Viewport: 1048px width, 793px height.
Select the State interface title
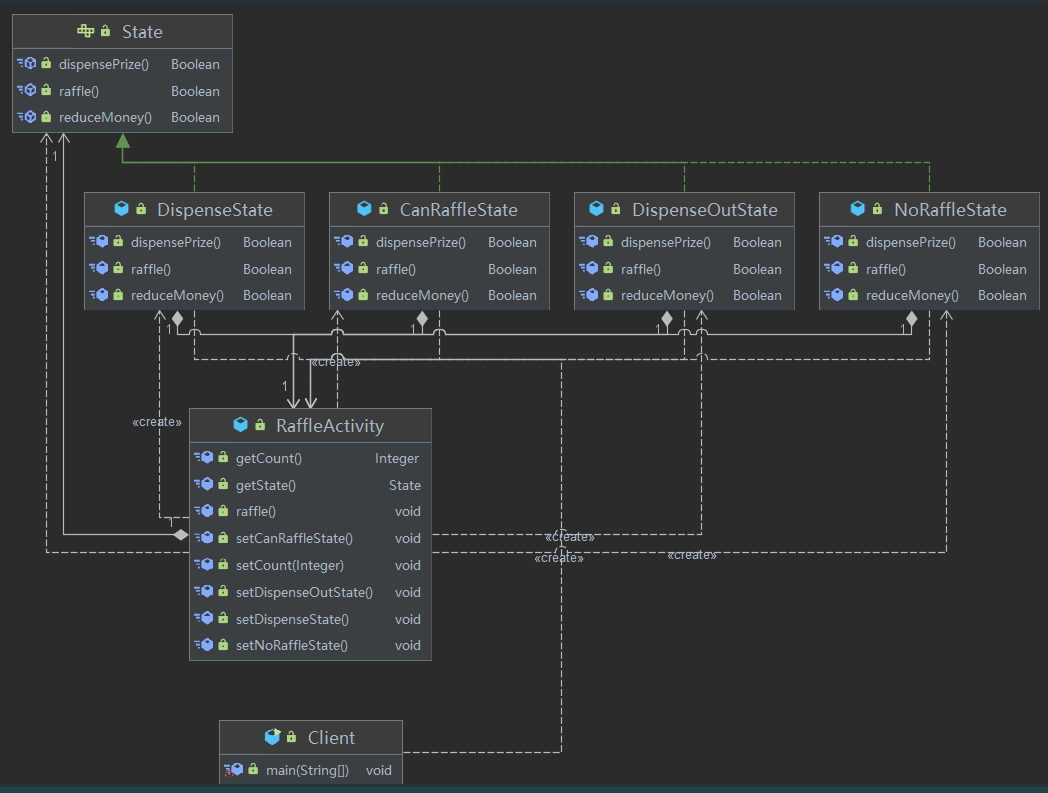click(x=142, y=31)
